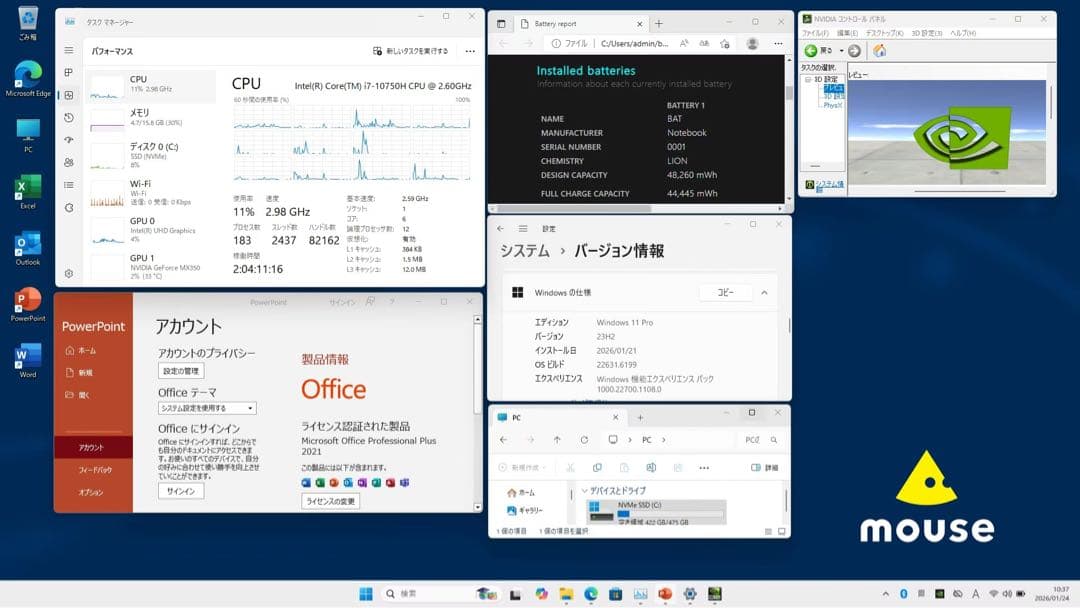The height and width of the screenshot is (608, 1080).
Task: Collapse the Windows の仕様 section chevron
Action: (763, 292)
